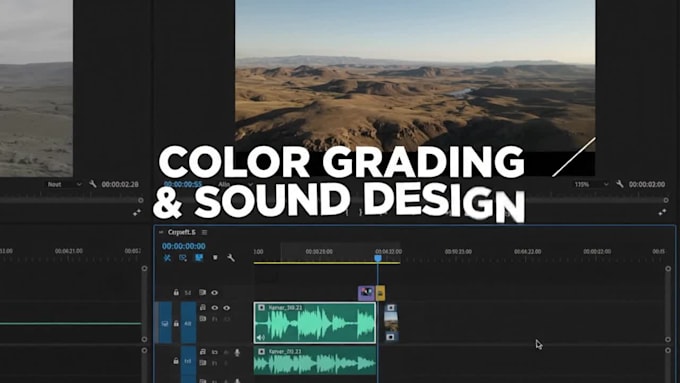
Task: Click ruler timecode 00:64:22:00
Action: coord(527,252)
